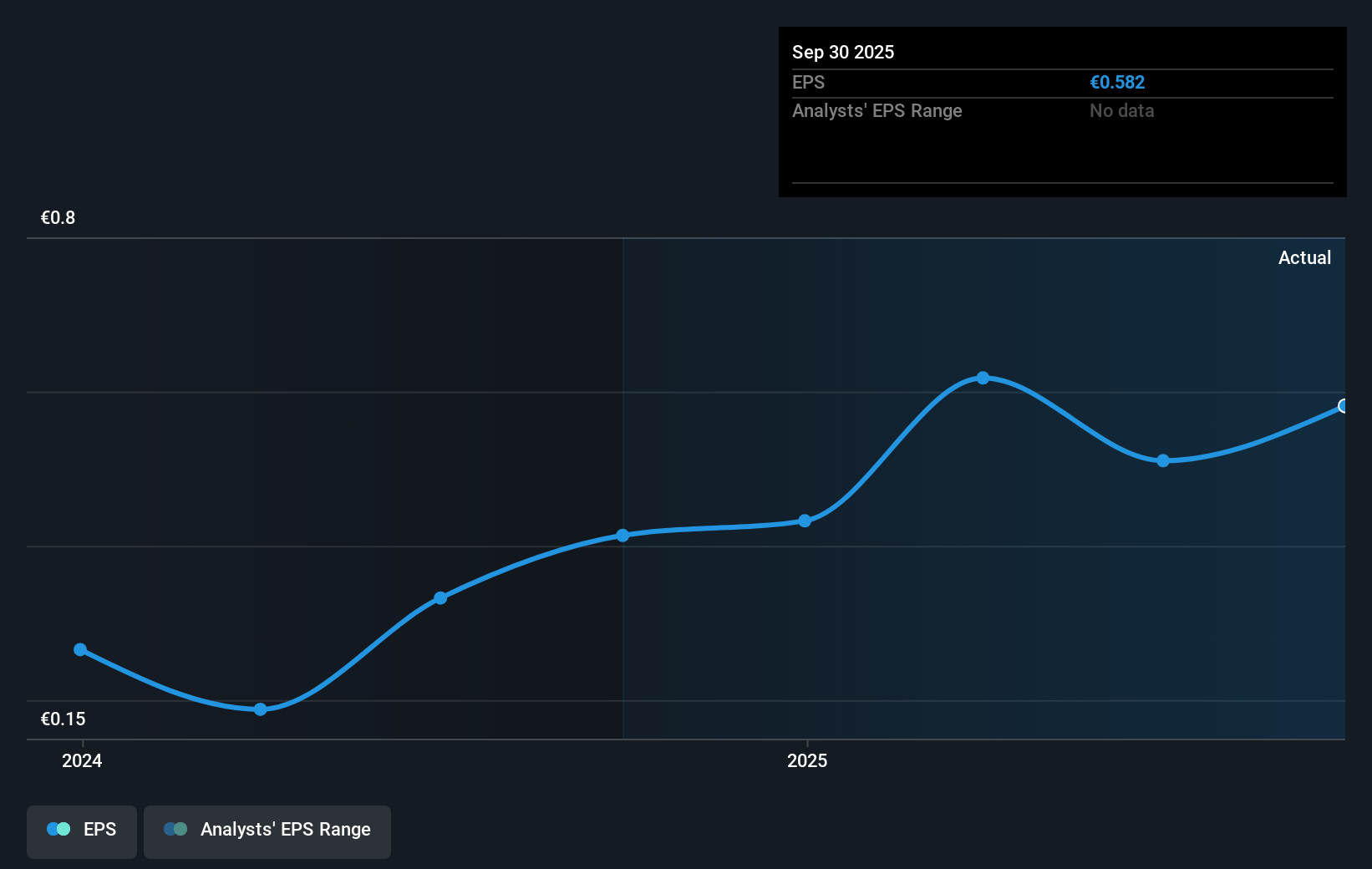Click the EPS data point above the 2025 tick
The height and width of the screenshot is (869, 1372).
[805, 521]
